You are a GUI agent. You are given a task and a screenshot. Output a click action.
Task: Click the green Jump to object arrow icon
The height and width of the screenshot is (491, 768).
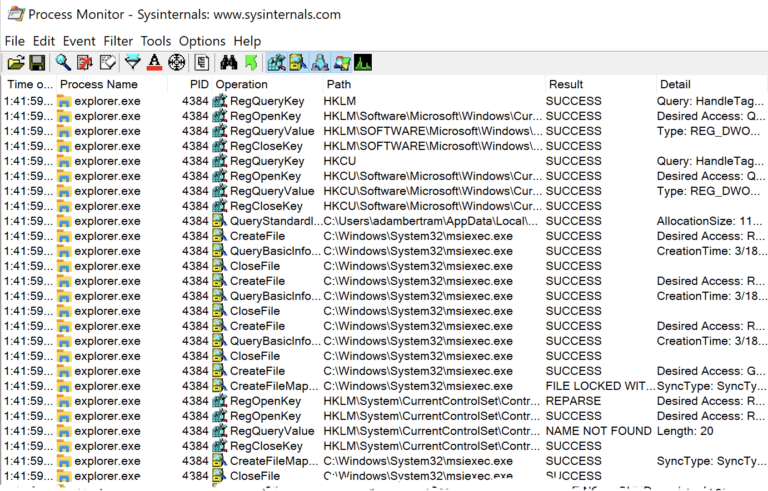[x=250, y=63]
